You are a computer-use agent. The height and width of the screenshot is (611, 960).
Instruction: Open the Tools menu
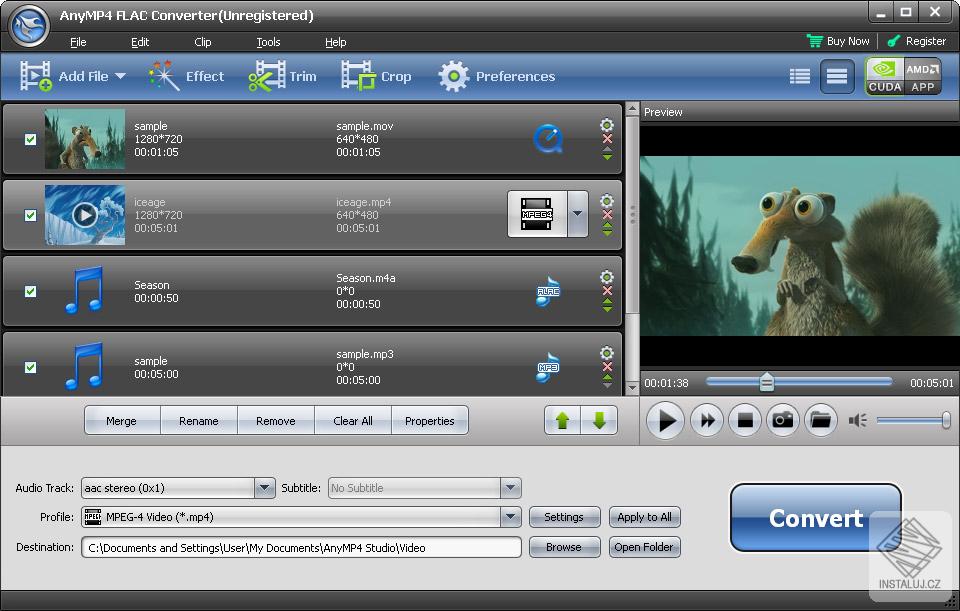(x=267, y=42)
